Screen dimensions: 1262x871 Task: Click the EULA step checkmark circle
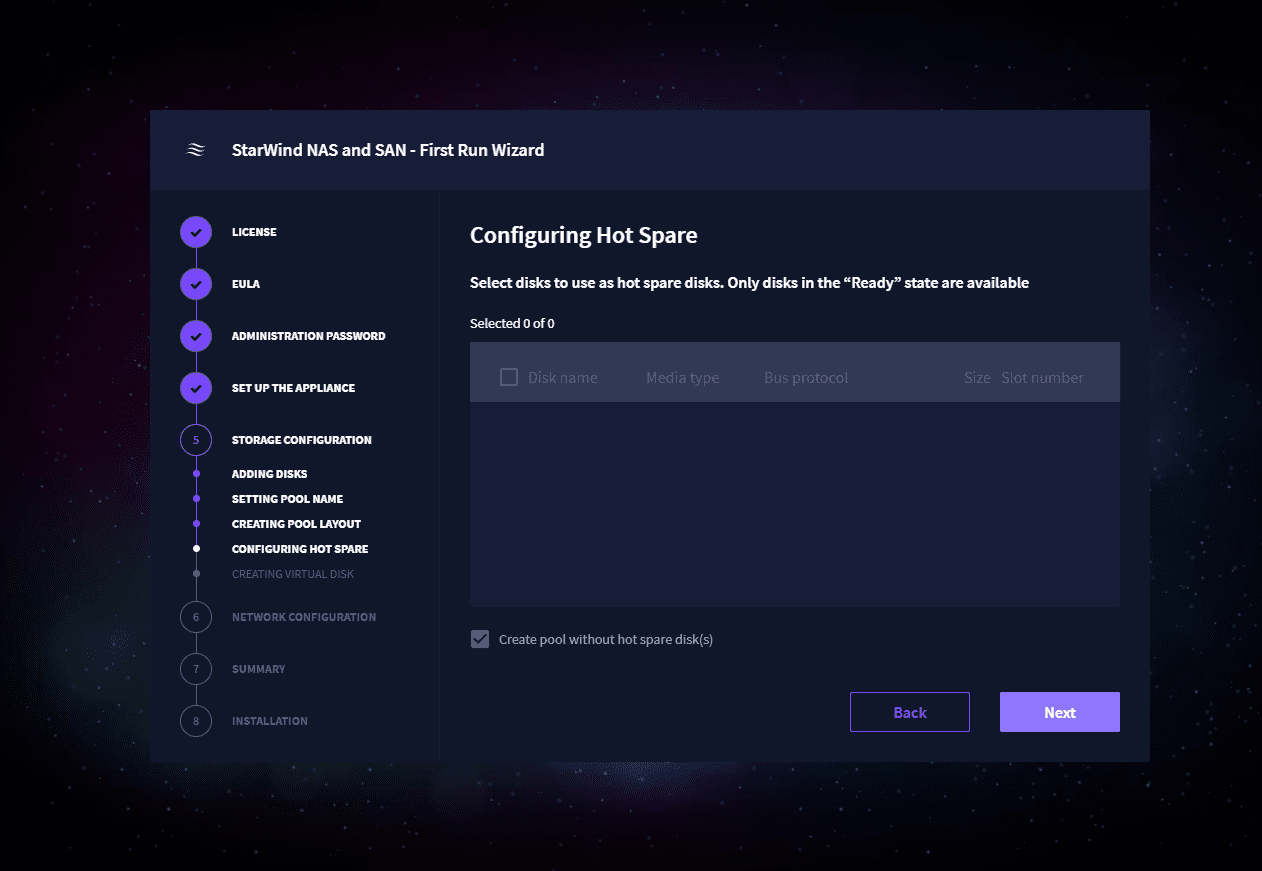196,284
